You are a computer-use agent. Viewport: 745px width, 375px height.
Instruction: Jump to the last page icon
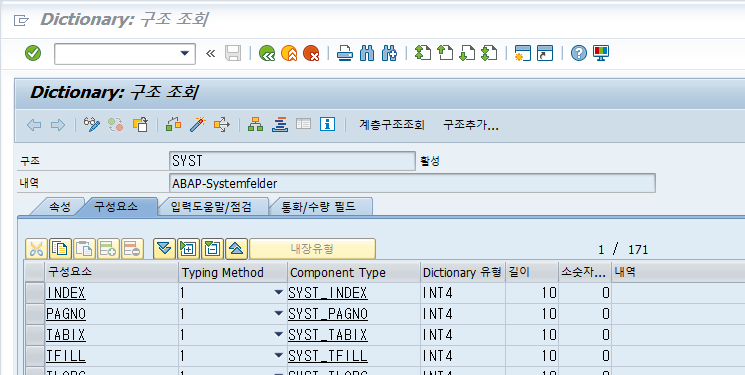pos(489,53)
